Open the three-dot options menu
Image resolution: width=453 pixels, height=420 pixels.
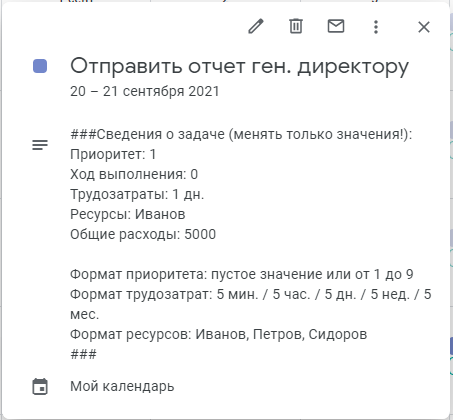click(x=376, y=27)
